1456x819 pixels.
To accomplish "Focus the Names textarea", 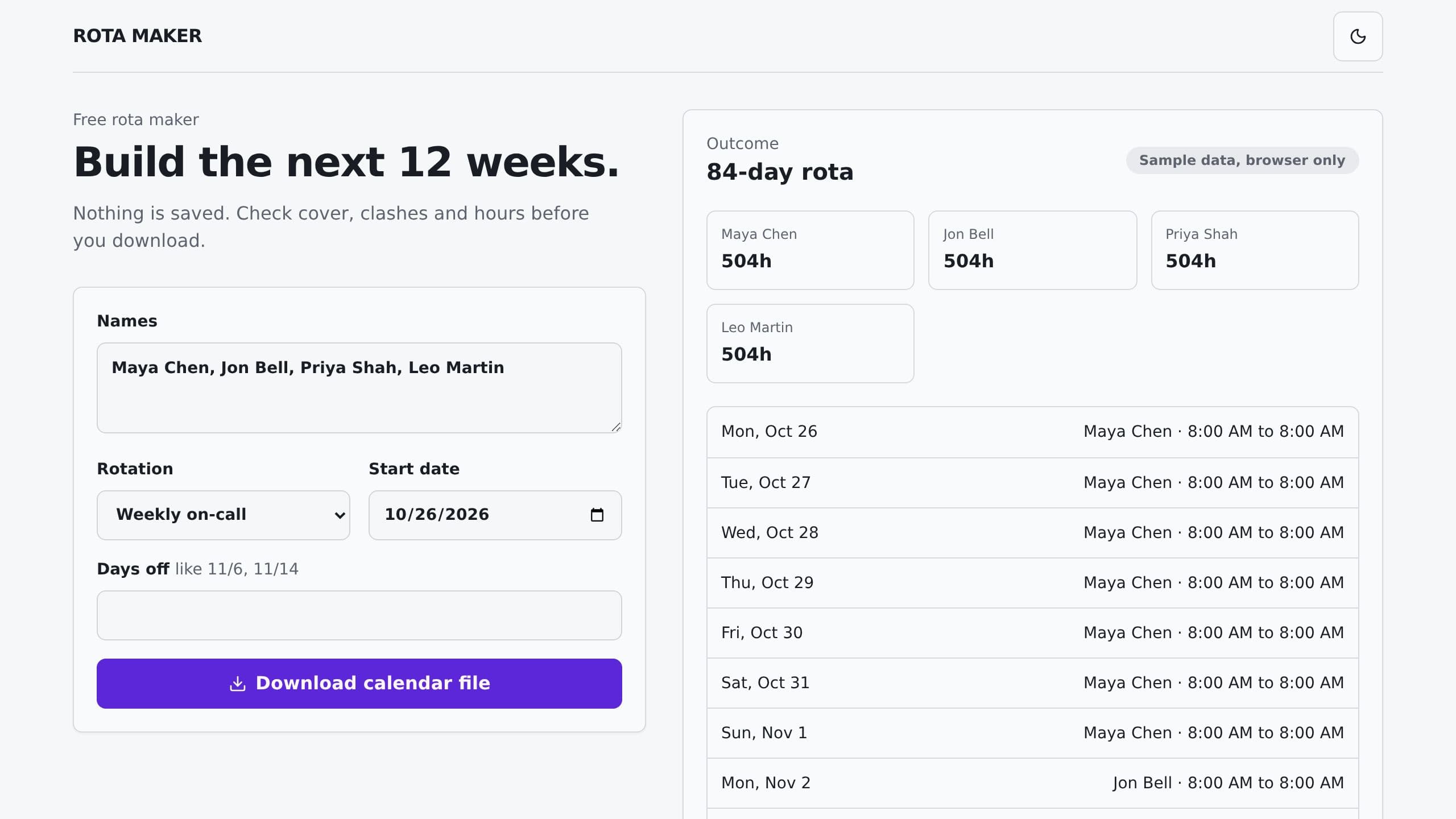I will [x=359, y=388].
